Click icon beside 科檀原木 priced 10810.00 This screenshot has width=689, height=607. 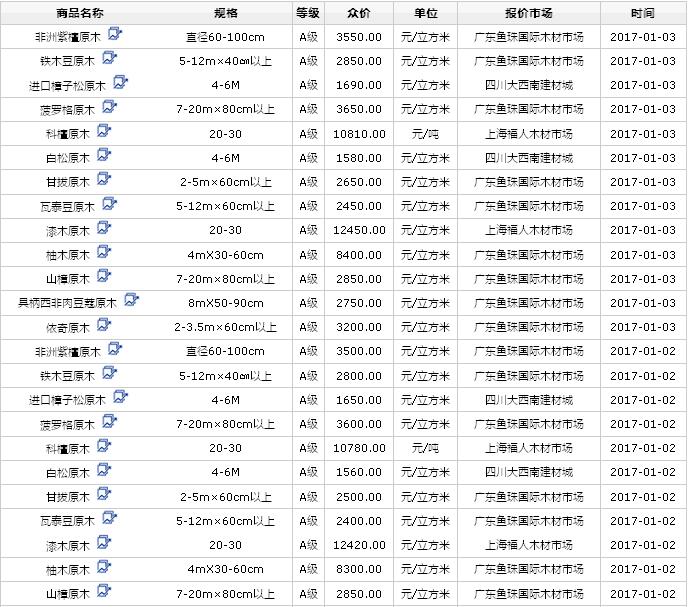104,132
